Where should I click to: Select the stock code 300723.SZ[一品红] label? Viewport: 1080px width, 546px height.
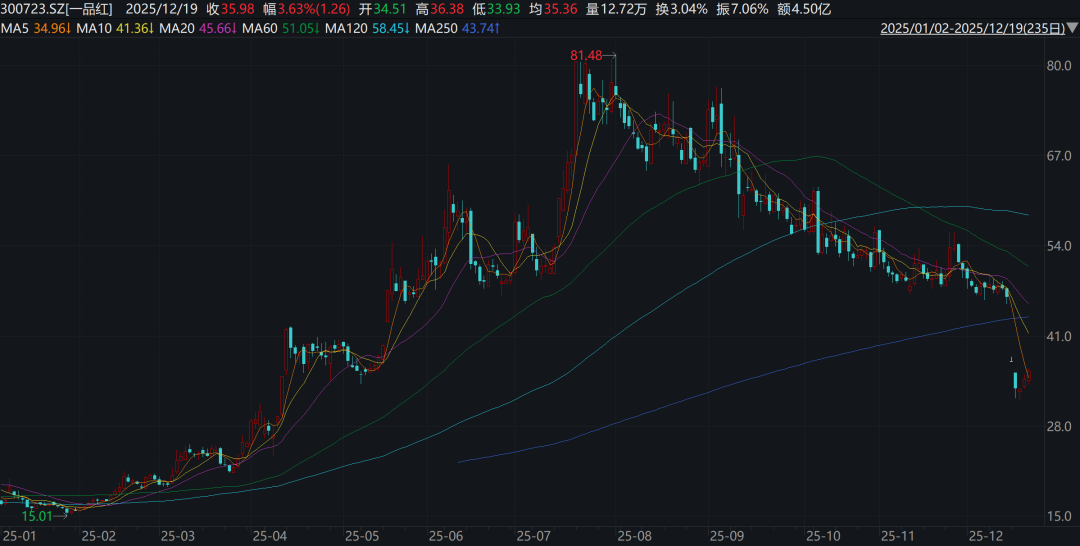[x=56, y=10]
